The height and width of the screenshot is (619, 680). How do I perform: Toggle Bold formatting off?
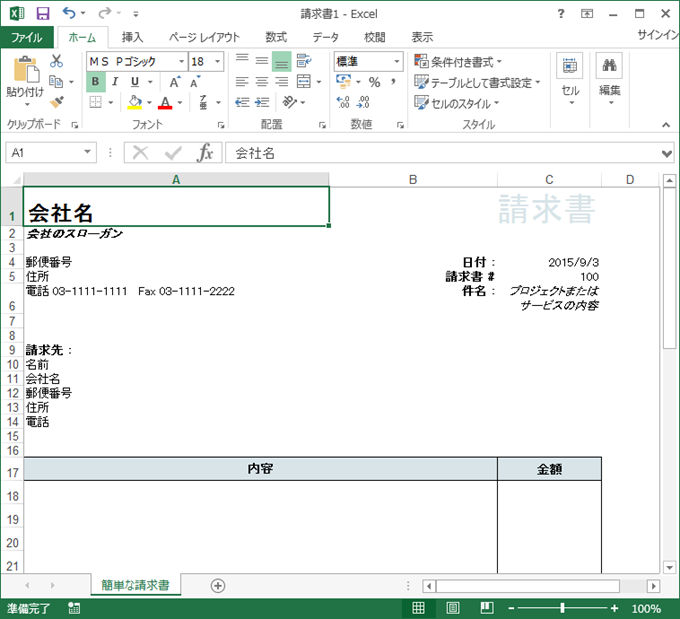coord(95,82)
